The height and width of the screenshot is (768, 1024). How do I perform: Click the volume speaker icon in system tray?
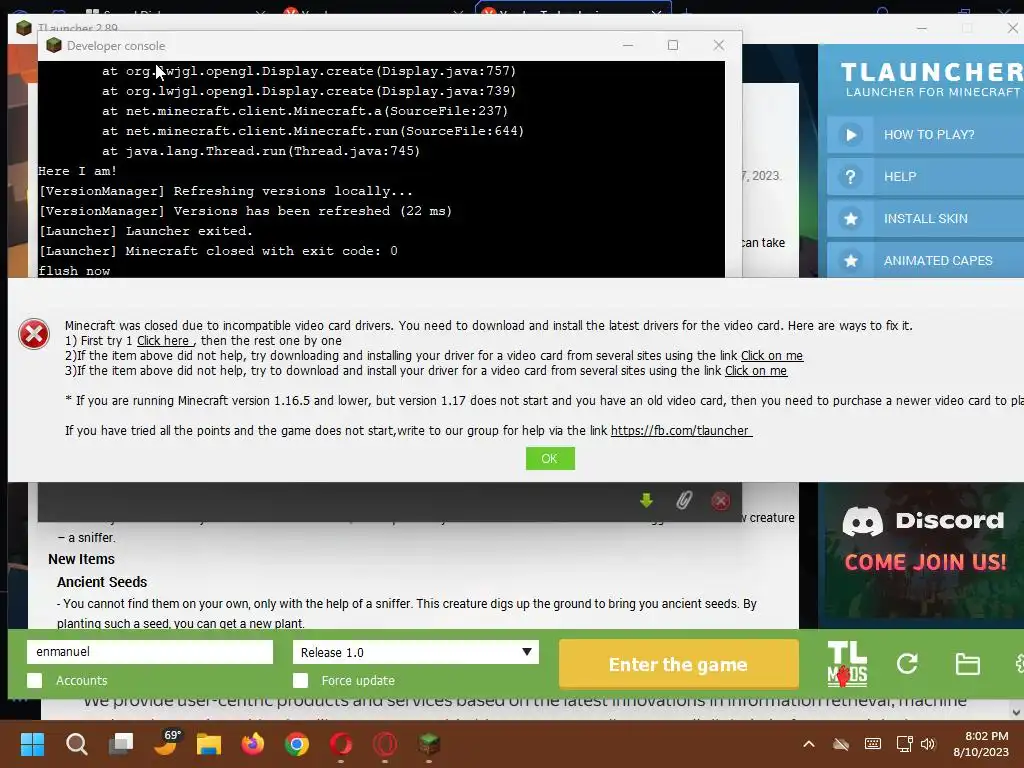[x=928, y=744]
